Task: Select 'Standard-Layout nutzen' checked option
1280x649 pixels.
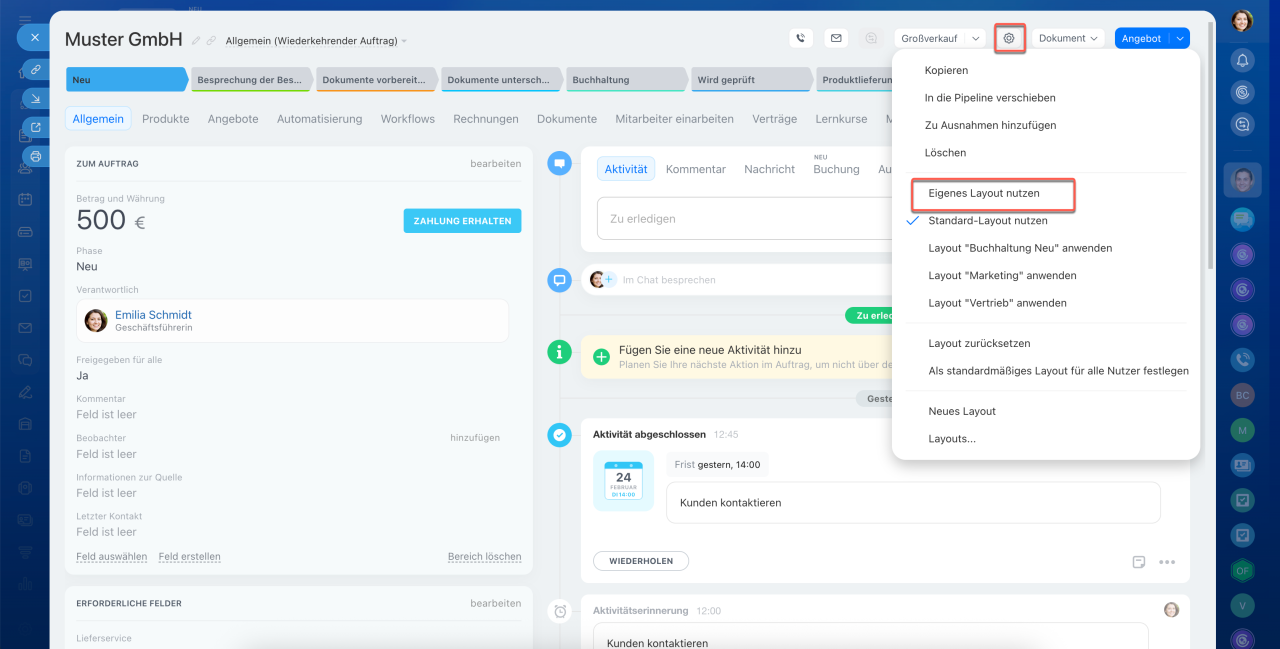Action: 987,220
